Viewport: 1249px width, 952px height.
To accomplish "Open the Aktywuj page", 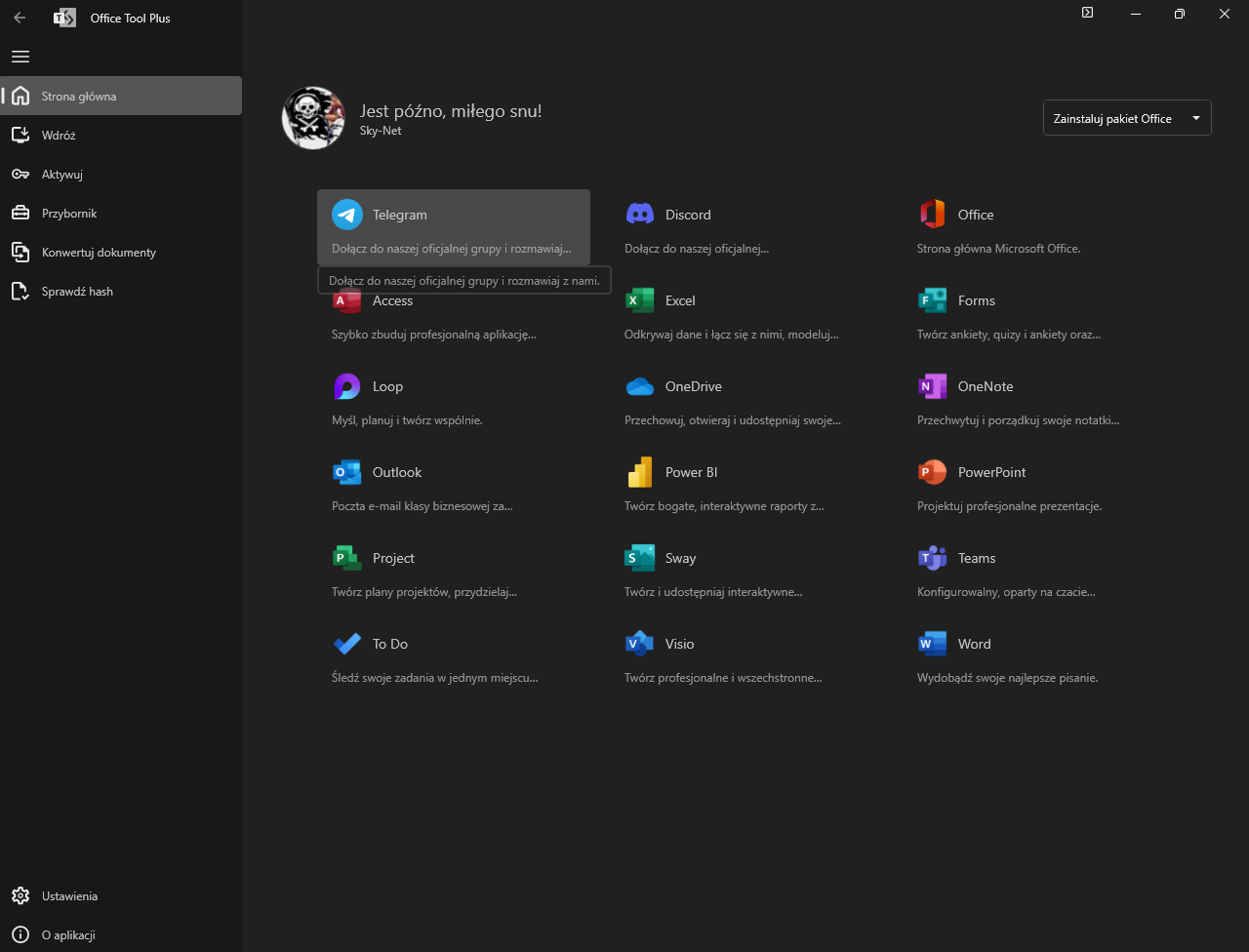I will coord(121,174).
